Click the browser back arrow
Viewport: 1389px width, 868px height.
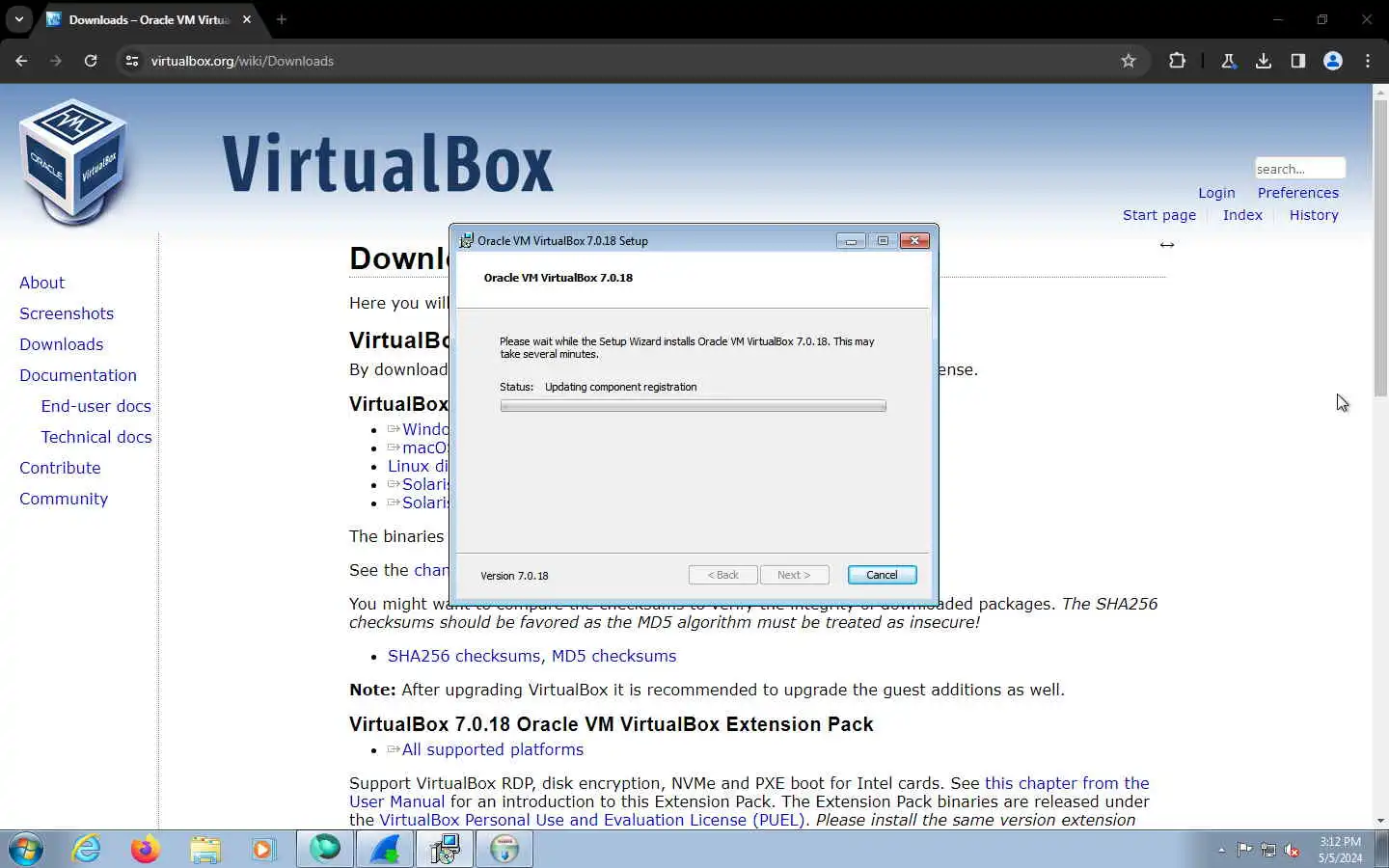point(21,61)
